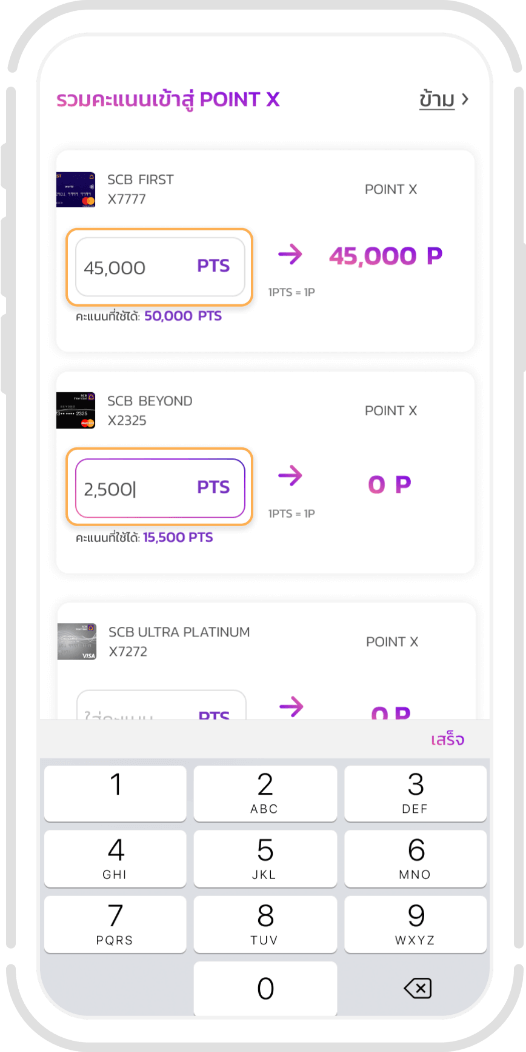
Task: Click the arrow icon in SCB BEYOND row
Action: 291,476
